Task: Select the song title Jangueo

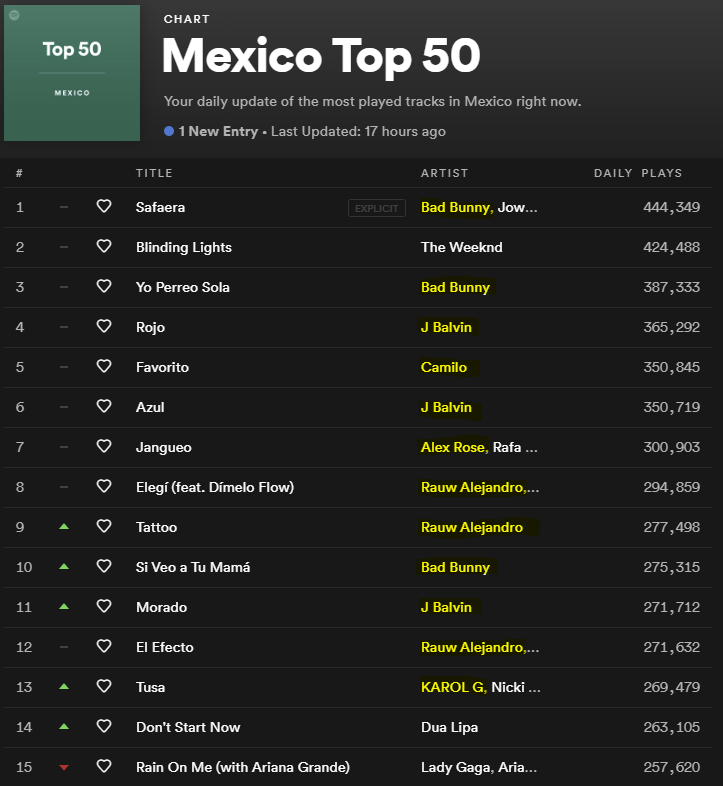Action: [163, 447]
